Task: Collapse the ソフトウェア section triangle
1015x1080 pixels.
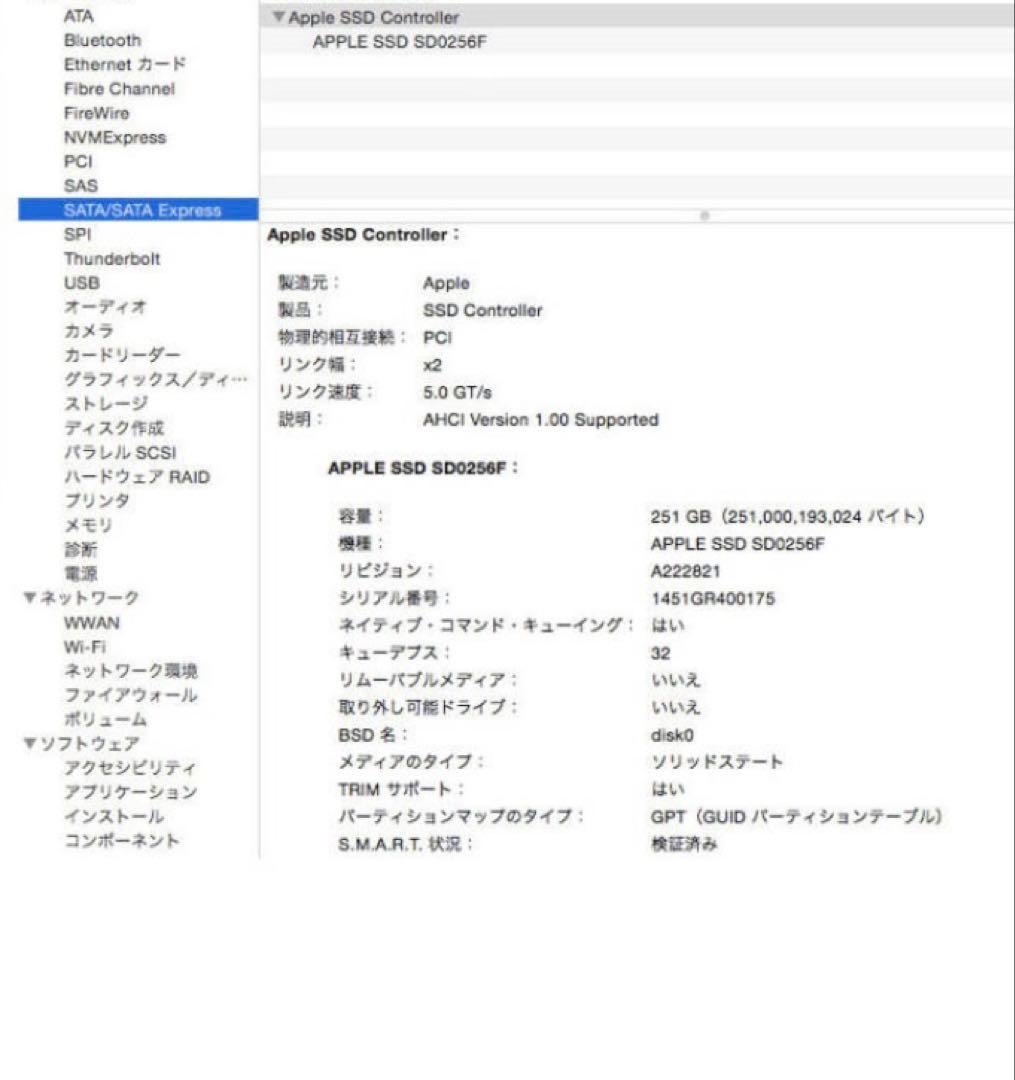Action: pos(30,743)
